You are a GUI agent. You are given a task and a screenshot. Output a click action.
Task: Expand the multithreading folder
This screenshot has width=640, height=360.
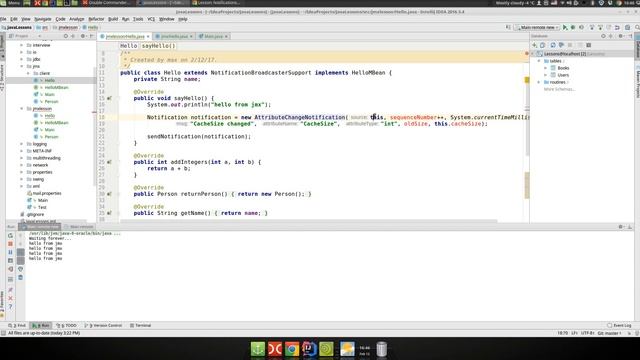22,158
